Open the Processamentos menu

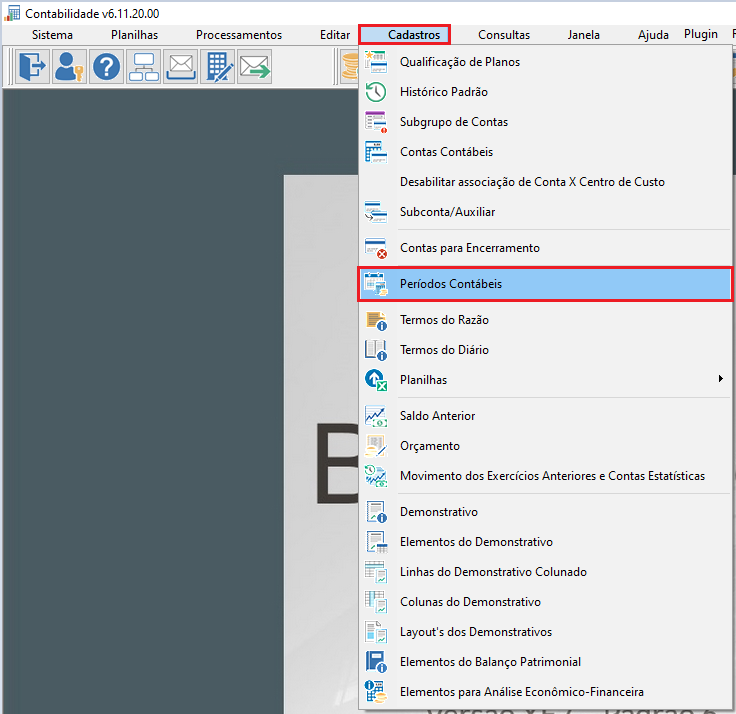[239, 35]
